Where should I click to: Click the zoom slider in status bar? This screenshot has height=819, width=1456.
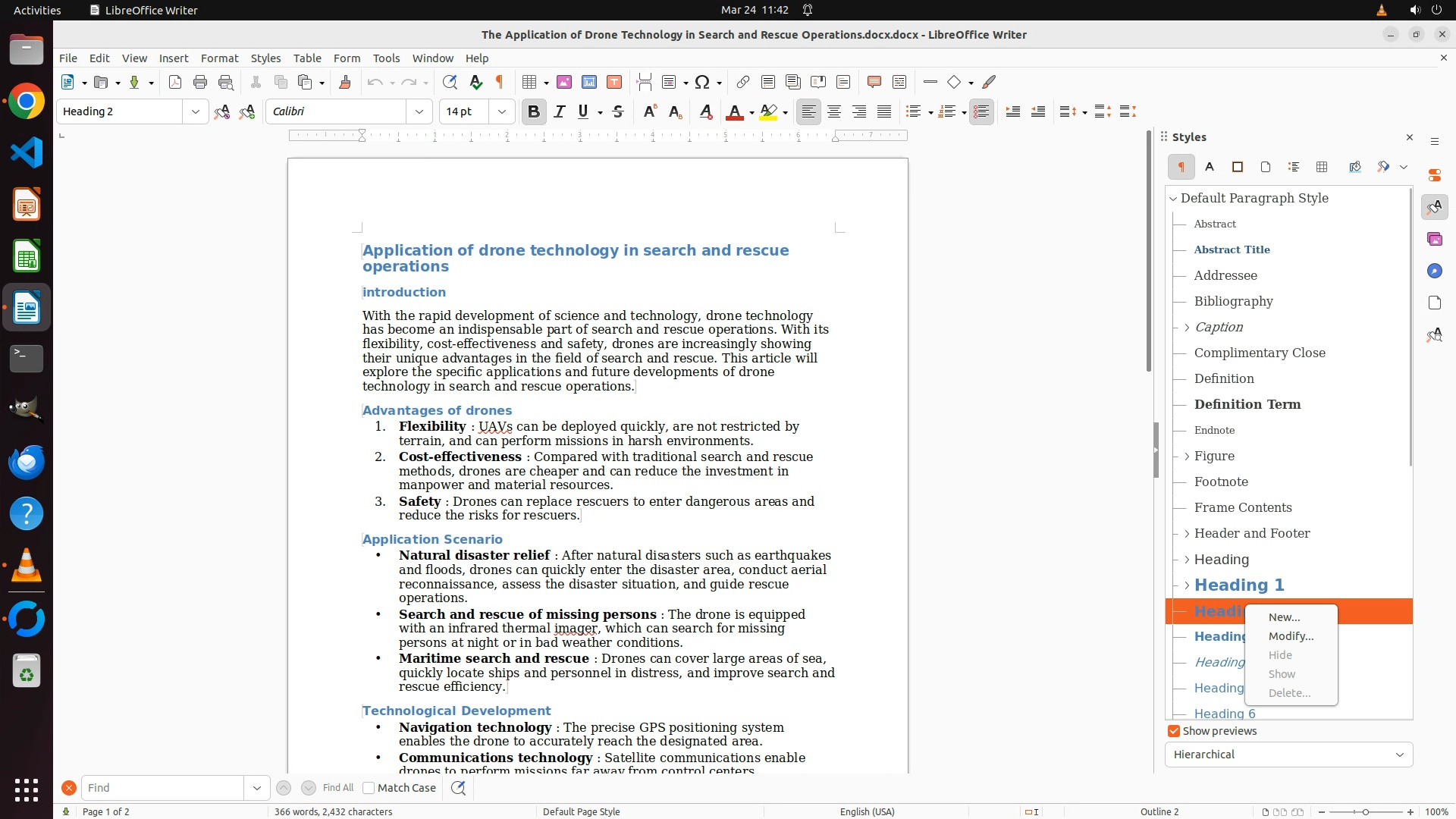[x=1366, y=811]
